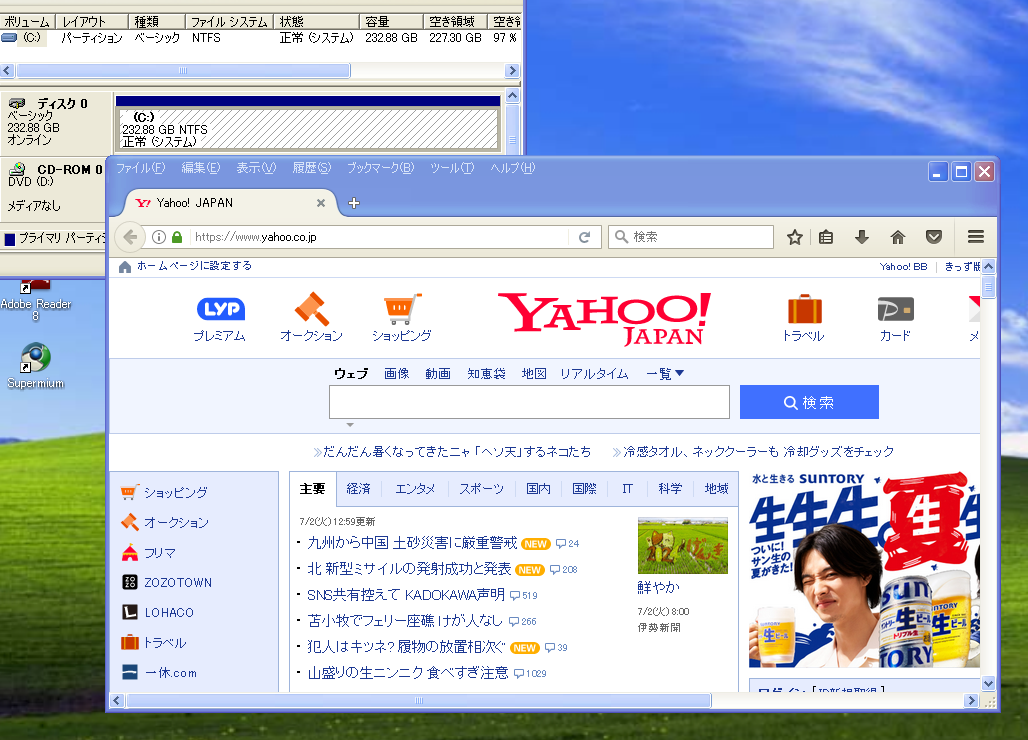Open headline 北 新型ミサイルの発射成功と発表
1028x740 pixels.
pos(409,568)
